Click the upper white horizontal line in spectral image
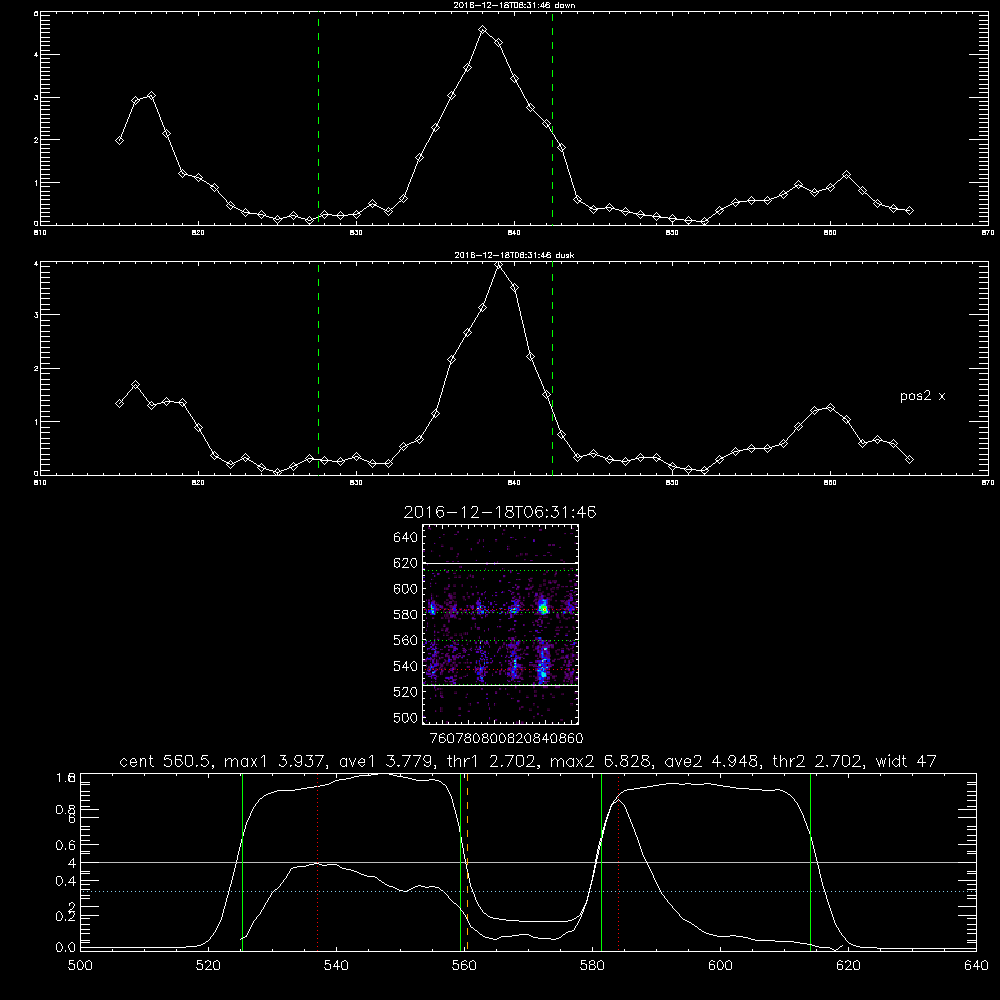 [x=501, y=563]
